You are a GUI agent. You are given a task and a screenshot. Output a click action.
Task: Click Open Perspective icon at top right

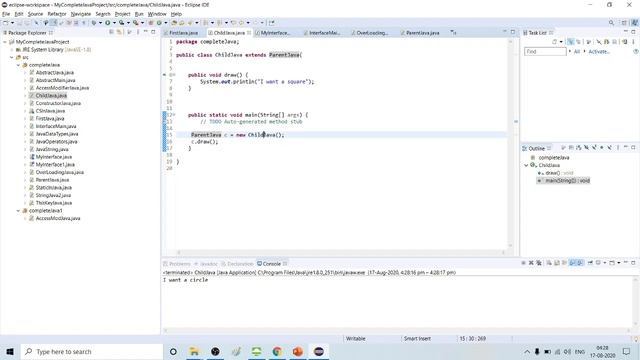click(624, 23)
